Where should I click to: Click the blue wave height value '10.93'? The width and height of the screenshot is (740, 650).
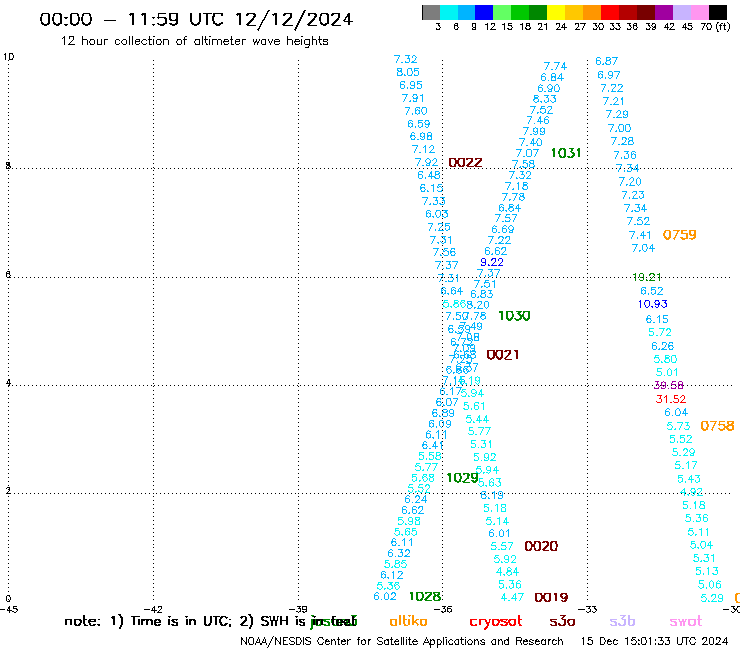pos(653,304)
